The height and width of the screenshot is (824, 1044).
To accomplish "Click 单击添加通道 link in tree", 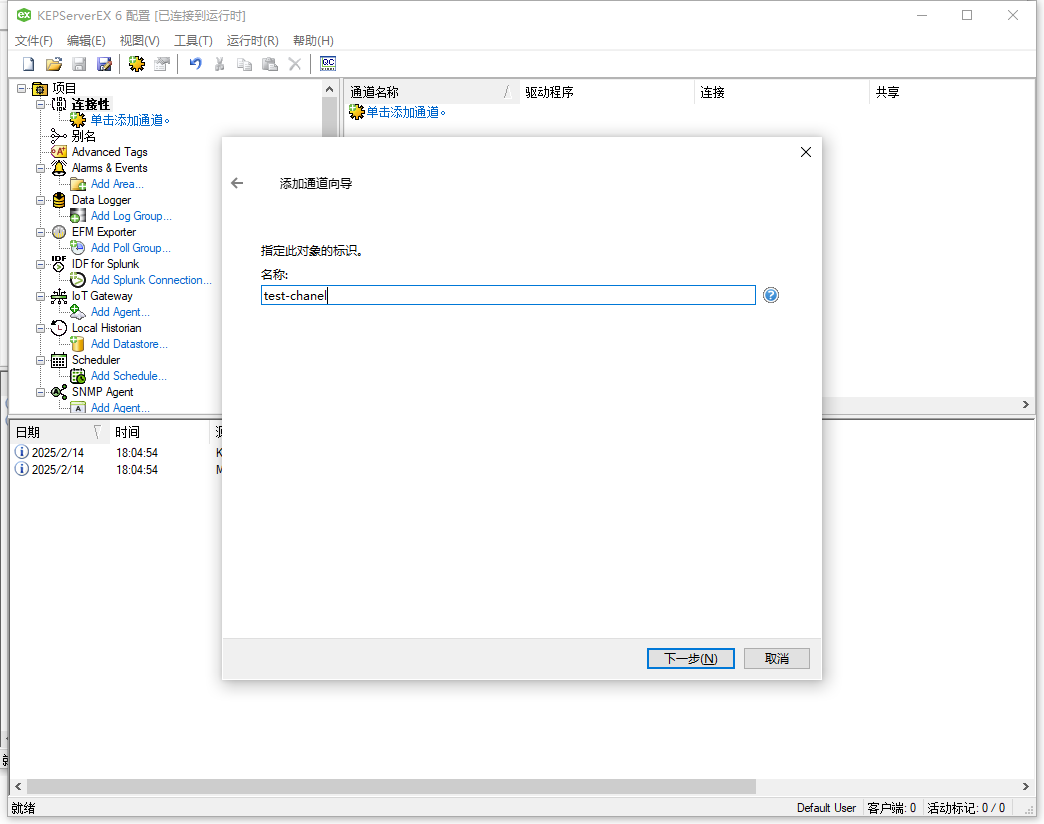I will tap(130, 120).
